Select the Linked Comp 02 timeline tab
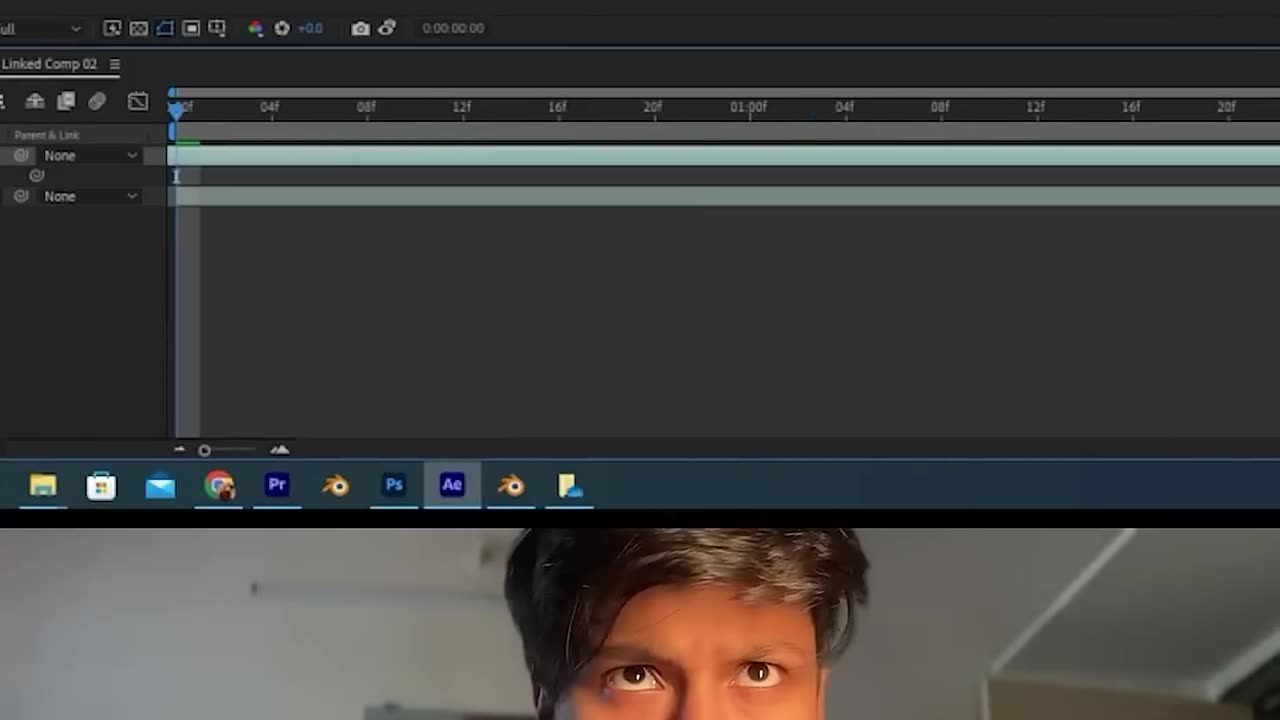1280x720 pixels. (49, 64)
